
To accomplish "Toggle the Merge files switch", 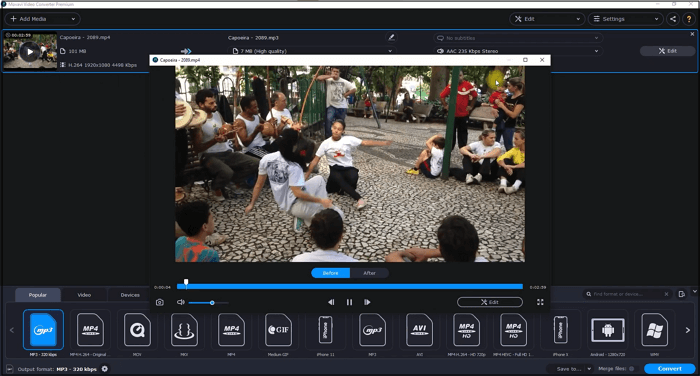I will point(631,369).
